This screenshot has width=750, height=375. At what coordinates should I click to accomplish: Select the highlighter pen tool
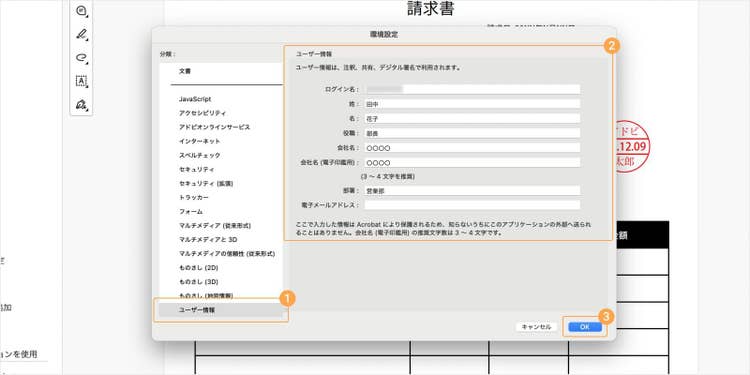81,34
